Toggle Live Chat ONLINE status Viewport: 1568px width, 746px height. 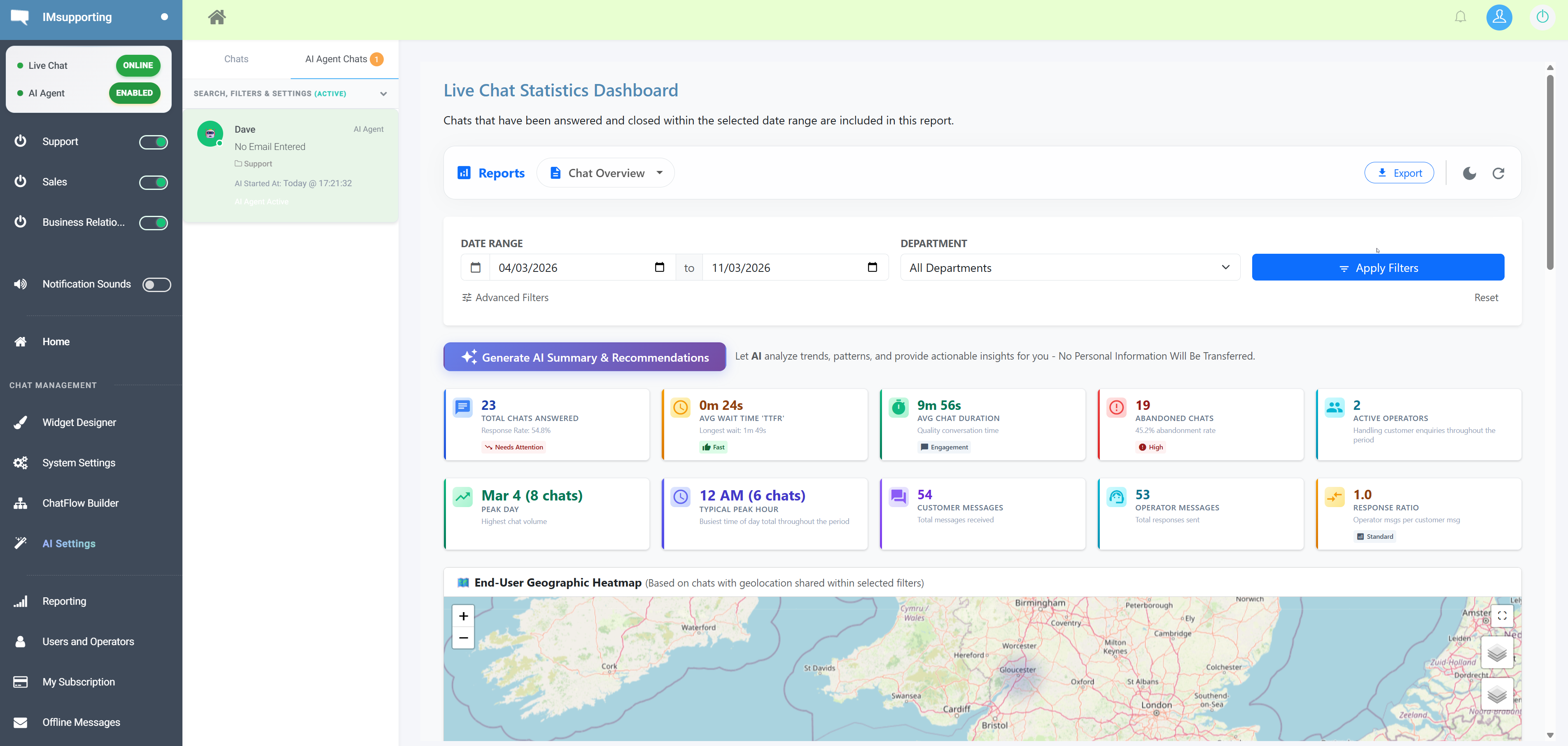138,65
